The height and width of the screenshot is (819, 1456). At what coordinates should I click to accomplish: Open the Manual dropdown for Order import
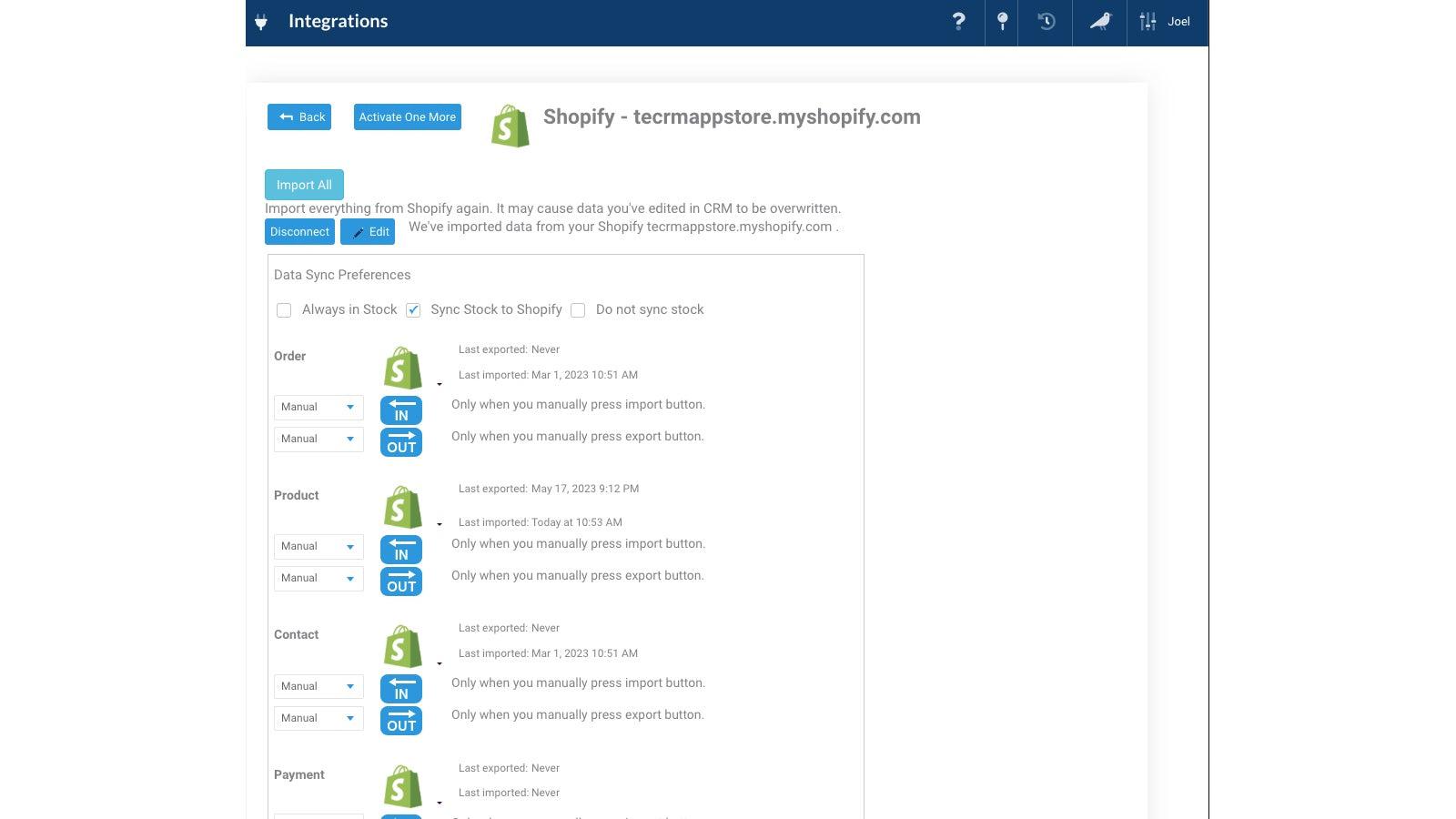(x=318, y=407)
